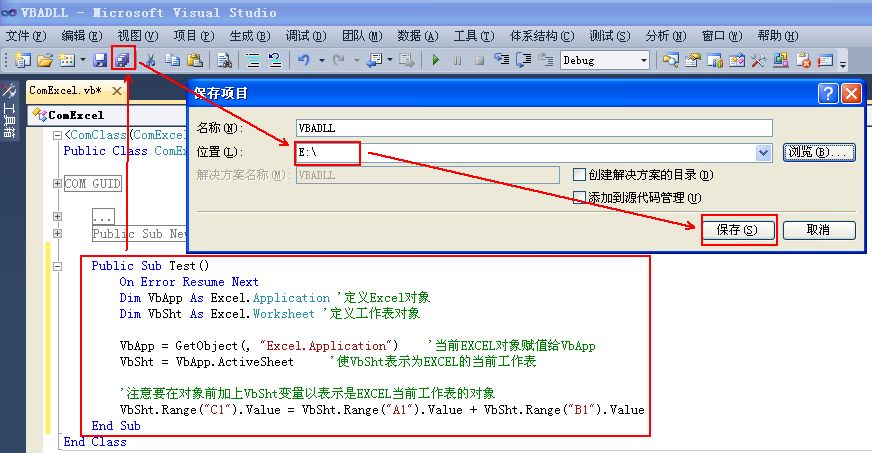This screenshot has width=872, height=453.
Task: Click the Step Into debug icon
Action: click(502, 59)
